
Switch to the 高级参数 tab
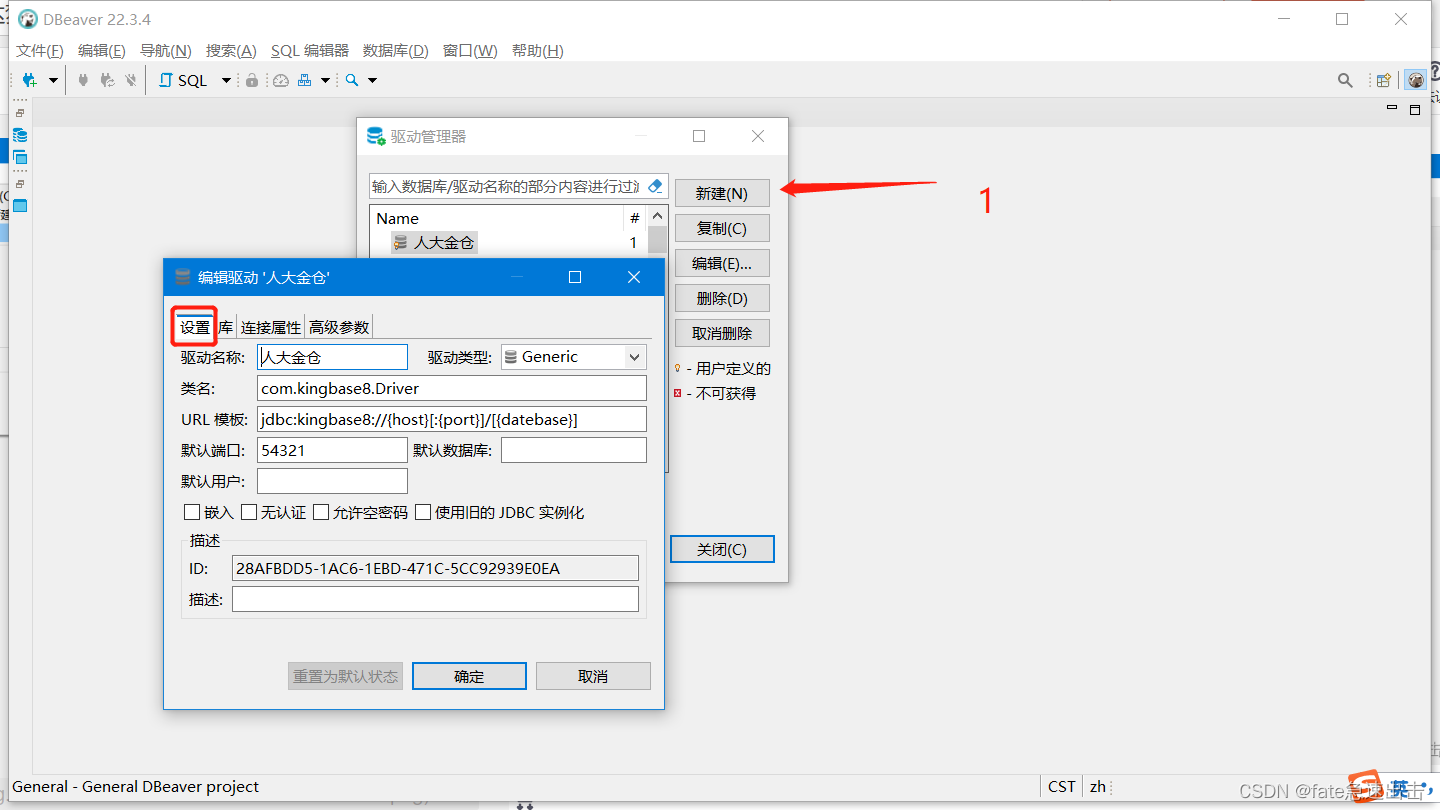pos(339,327)
